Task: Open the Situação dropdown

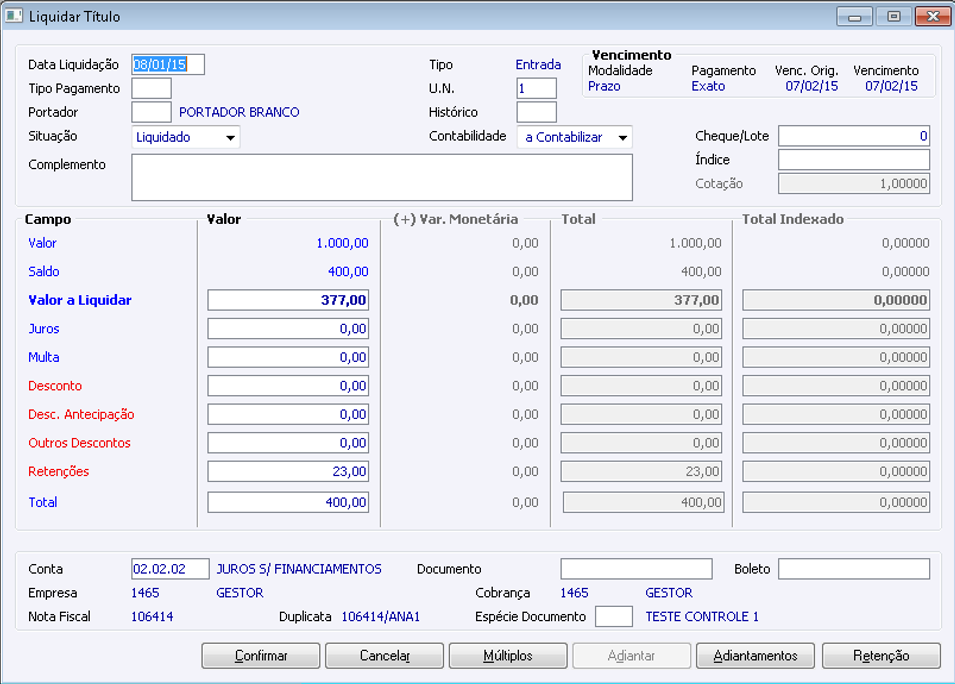Action: pos(231,137)
